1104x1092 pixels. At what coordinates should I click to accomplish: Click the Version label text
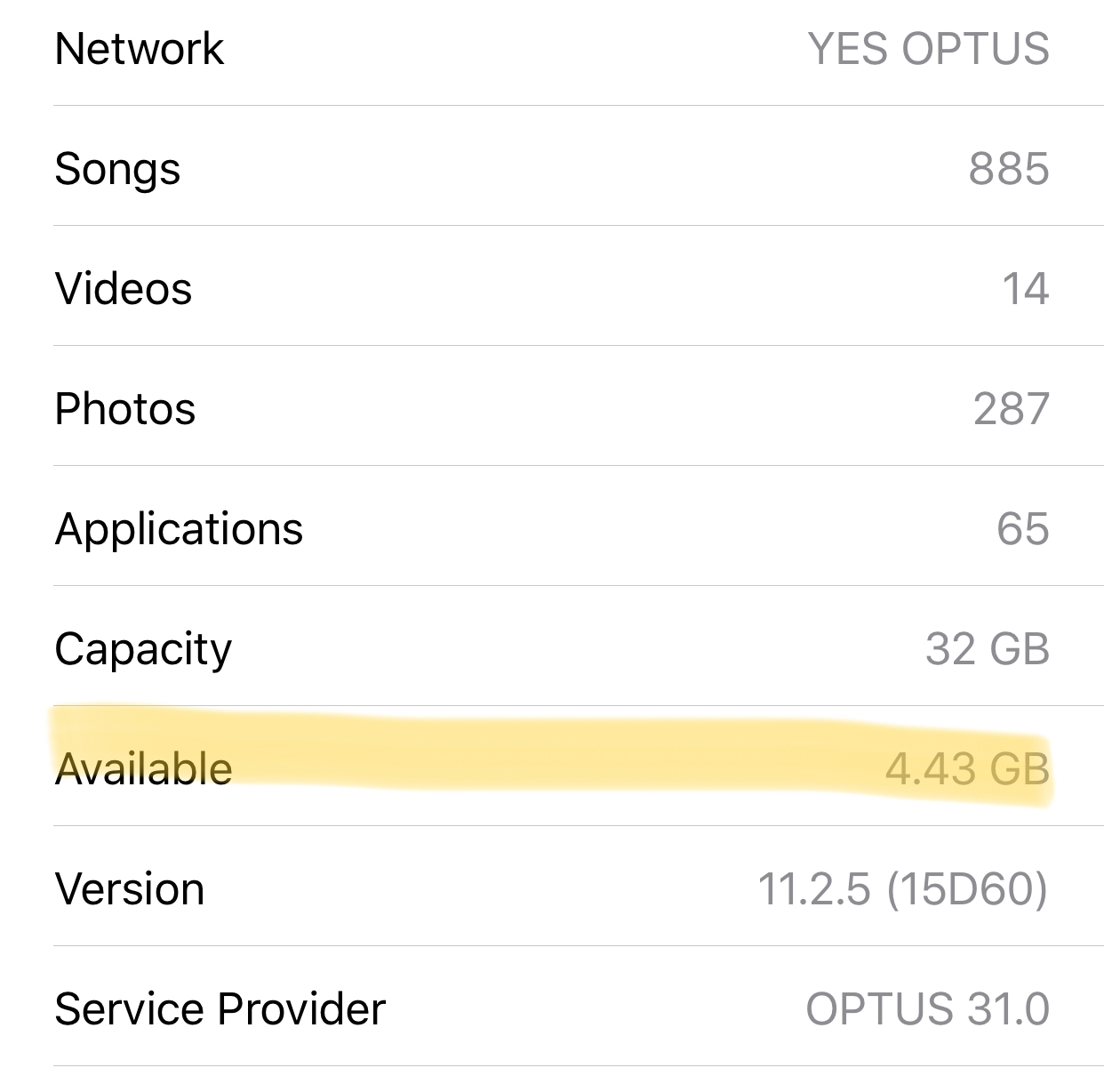pyautogui.click(x=129, y=887)
